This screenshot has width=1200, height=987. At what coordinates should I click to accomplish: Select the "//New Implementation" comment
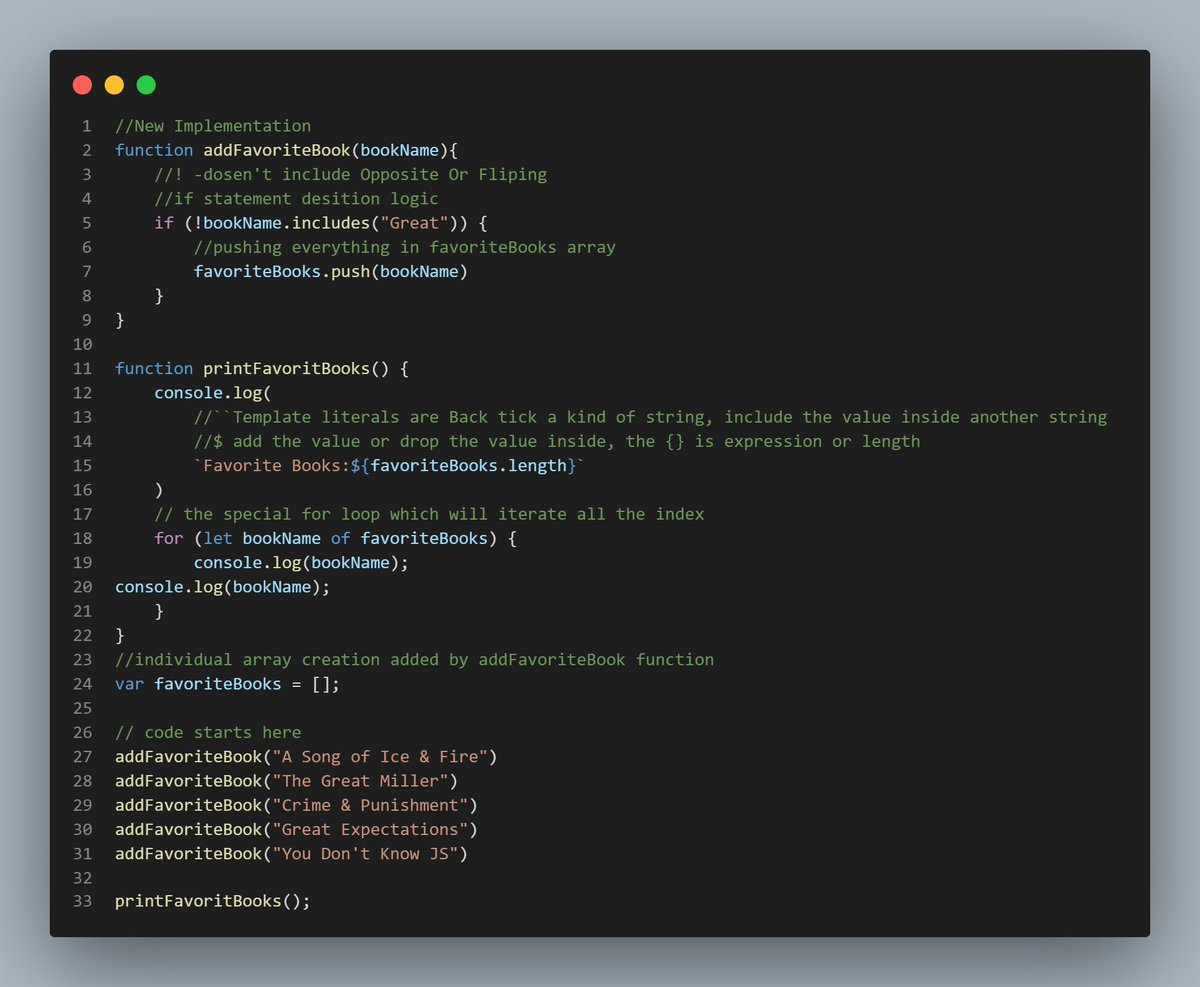click(x=213, y=126)
